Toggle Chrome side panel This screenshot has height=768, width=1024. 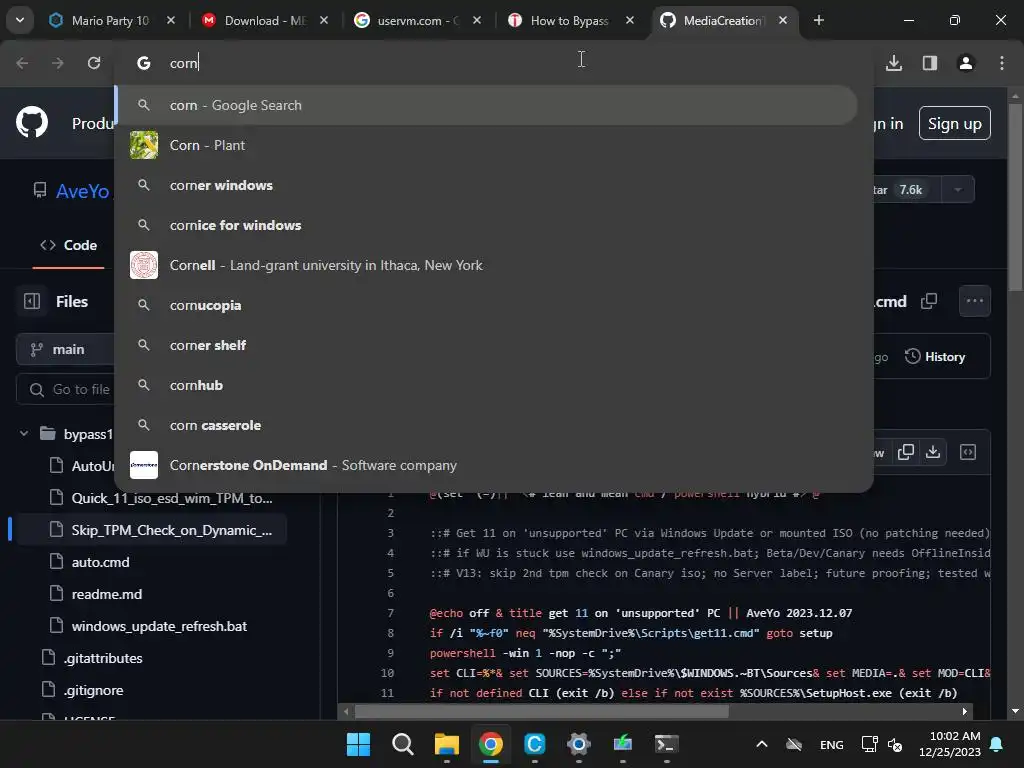[x=929, y=63]
